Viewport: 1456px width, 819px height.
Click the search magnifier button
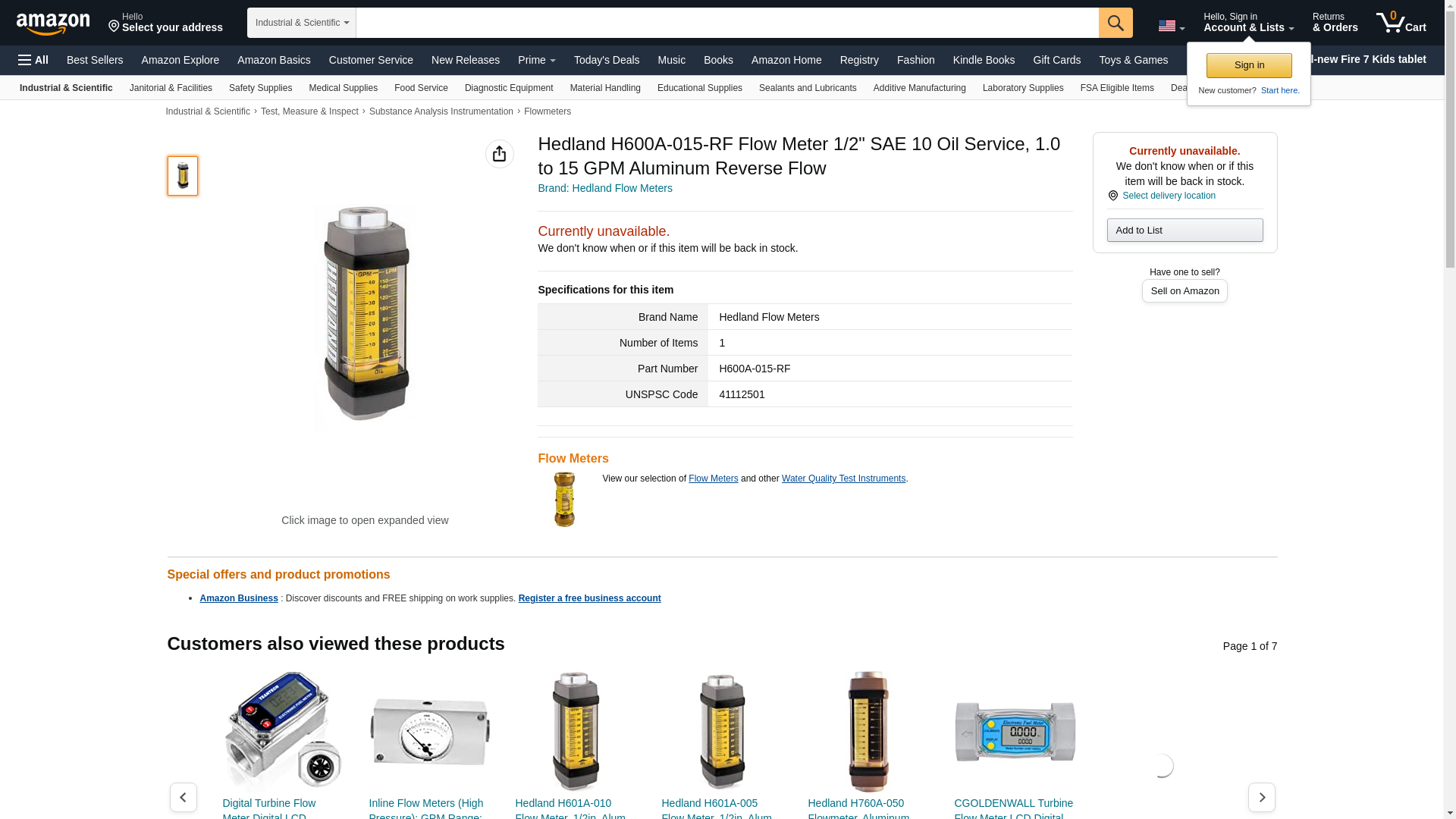[x=1116, y=23]
